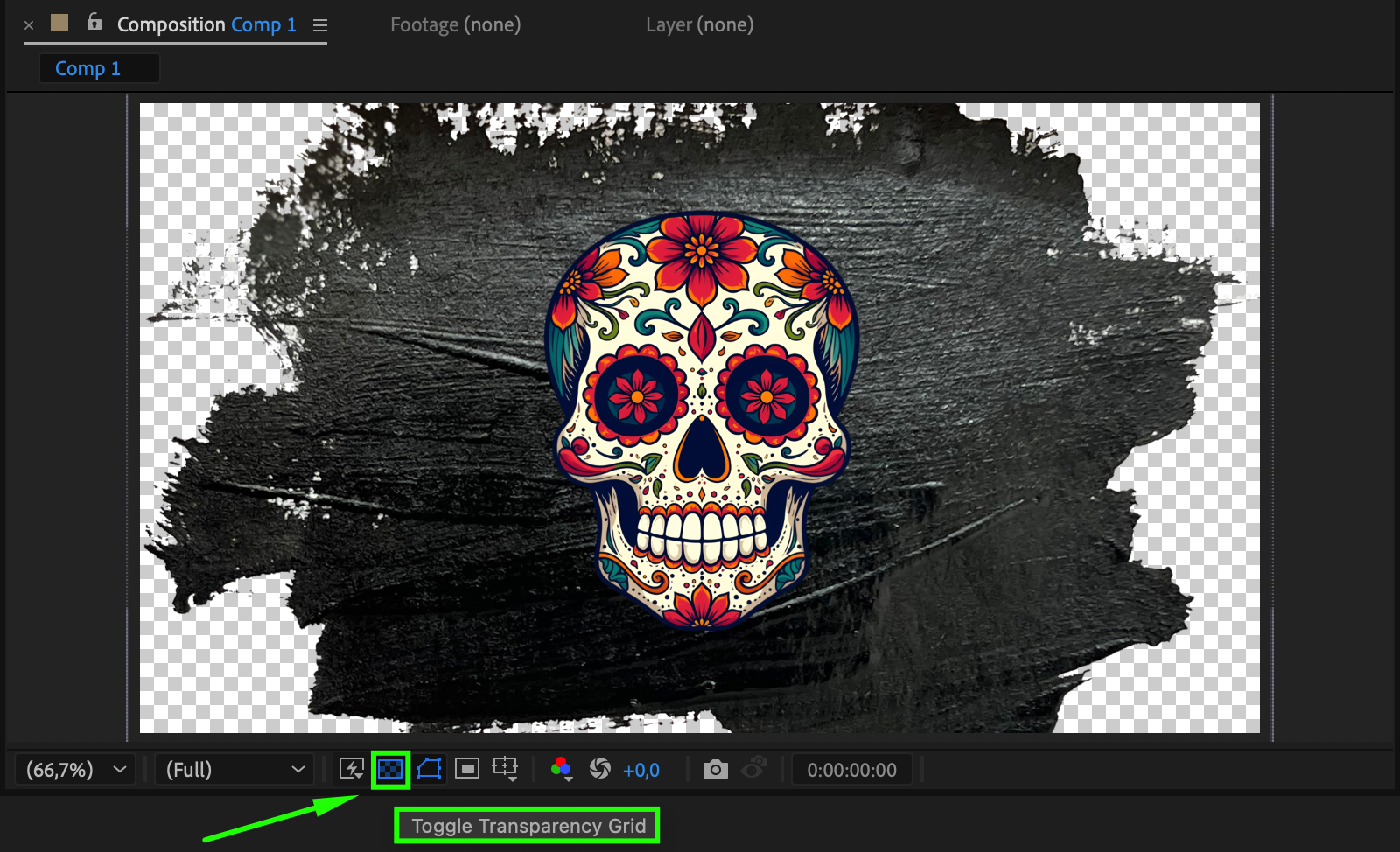Click the Reset Exposure icon

point(600,769)
